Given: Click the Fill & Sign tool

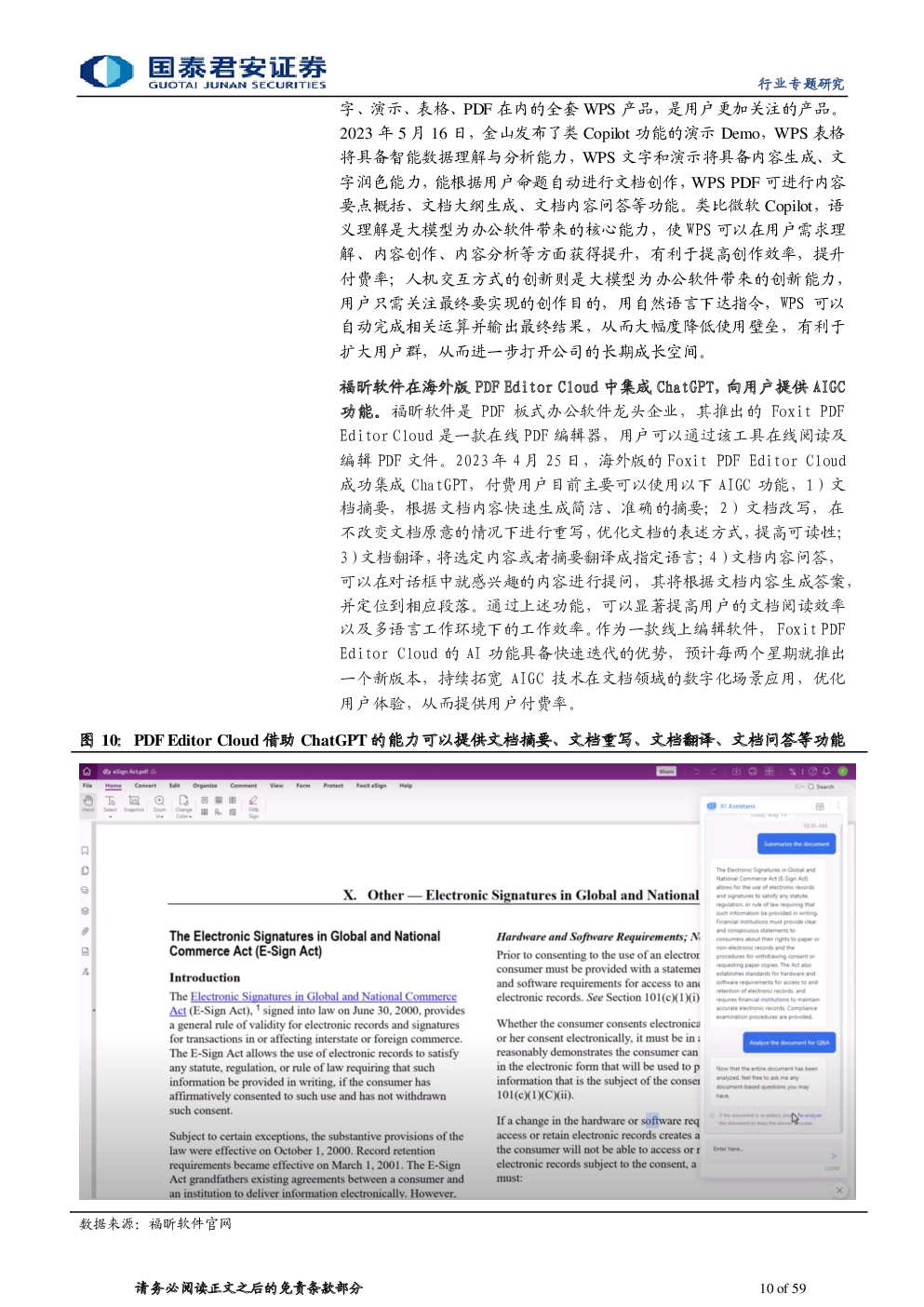Looking at the screenshot, I should [x=253, y=806].
